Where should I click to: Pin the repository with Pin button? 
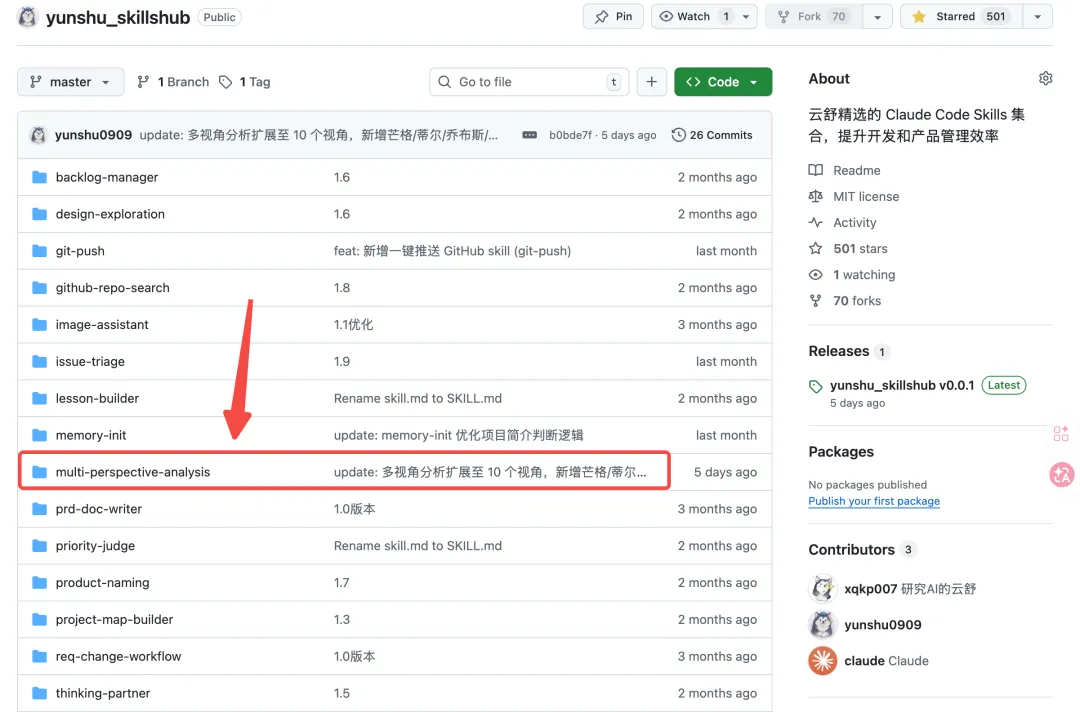pyautogui.click(x=613, y=17)
